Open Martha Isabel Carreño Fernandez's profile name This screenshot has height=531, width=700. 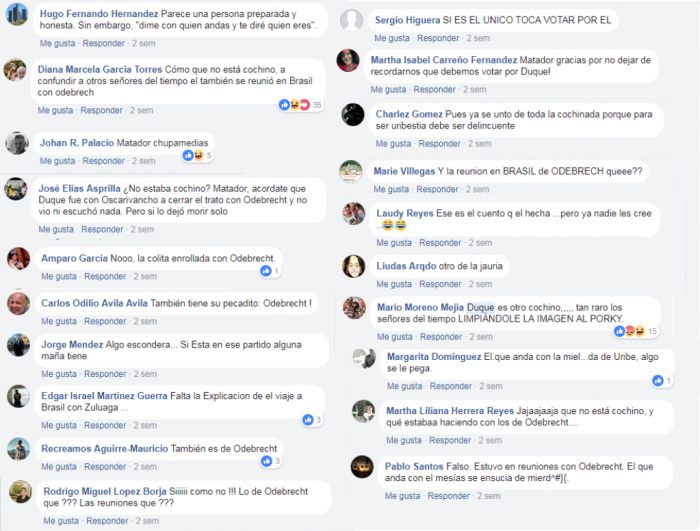(x=443, y=60)
